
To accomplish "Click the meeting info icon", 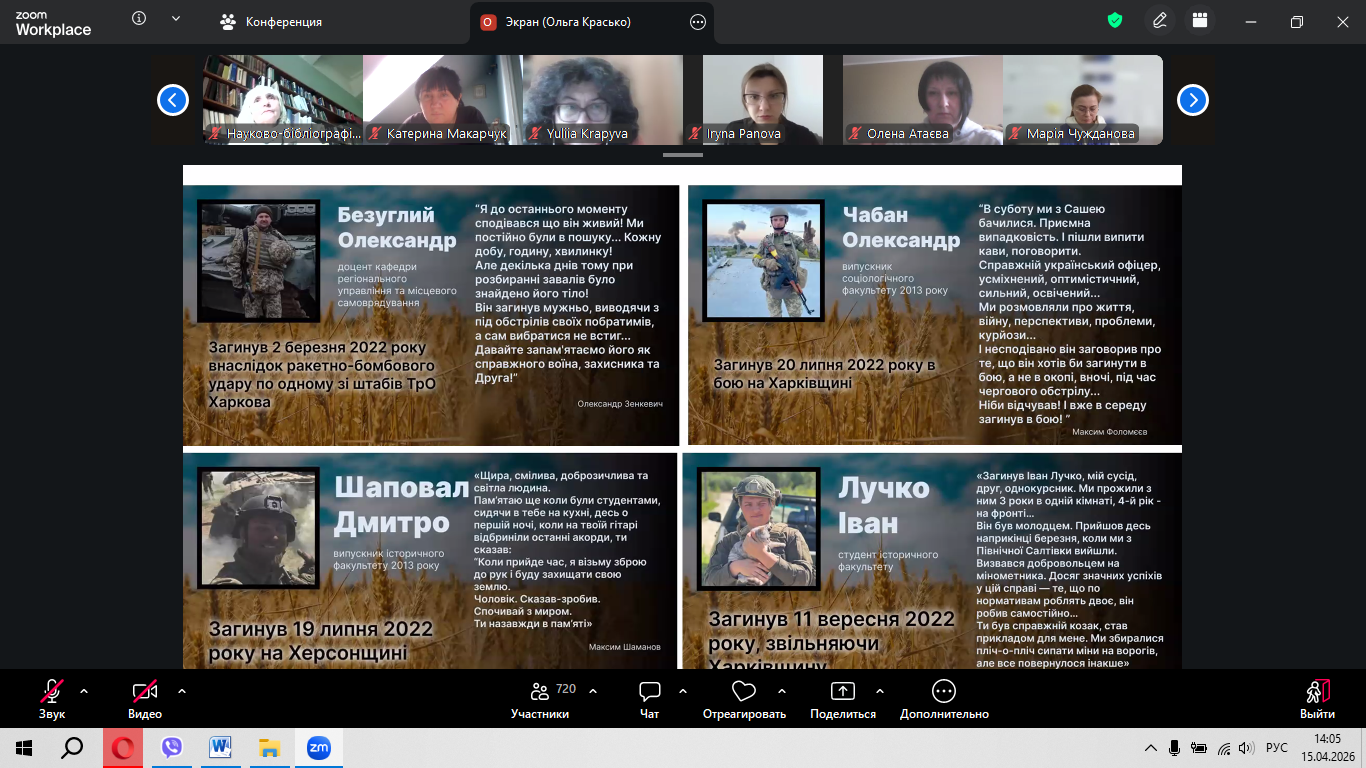I will (139, 19).
